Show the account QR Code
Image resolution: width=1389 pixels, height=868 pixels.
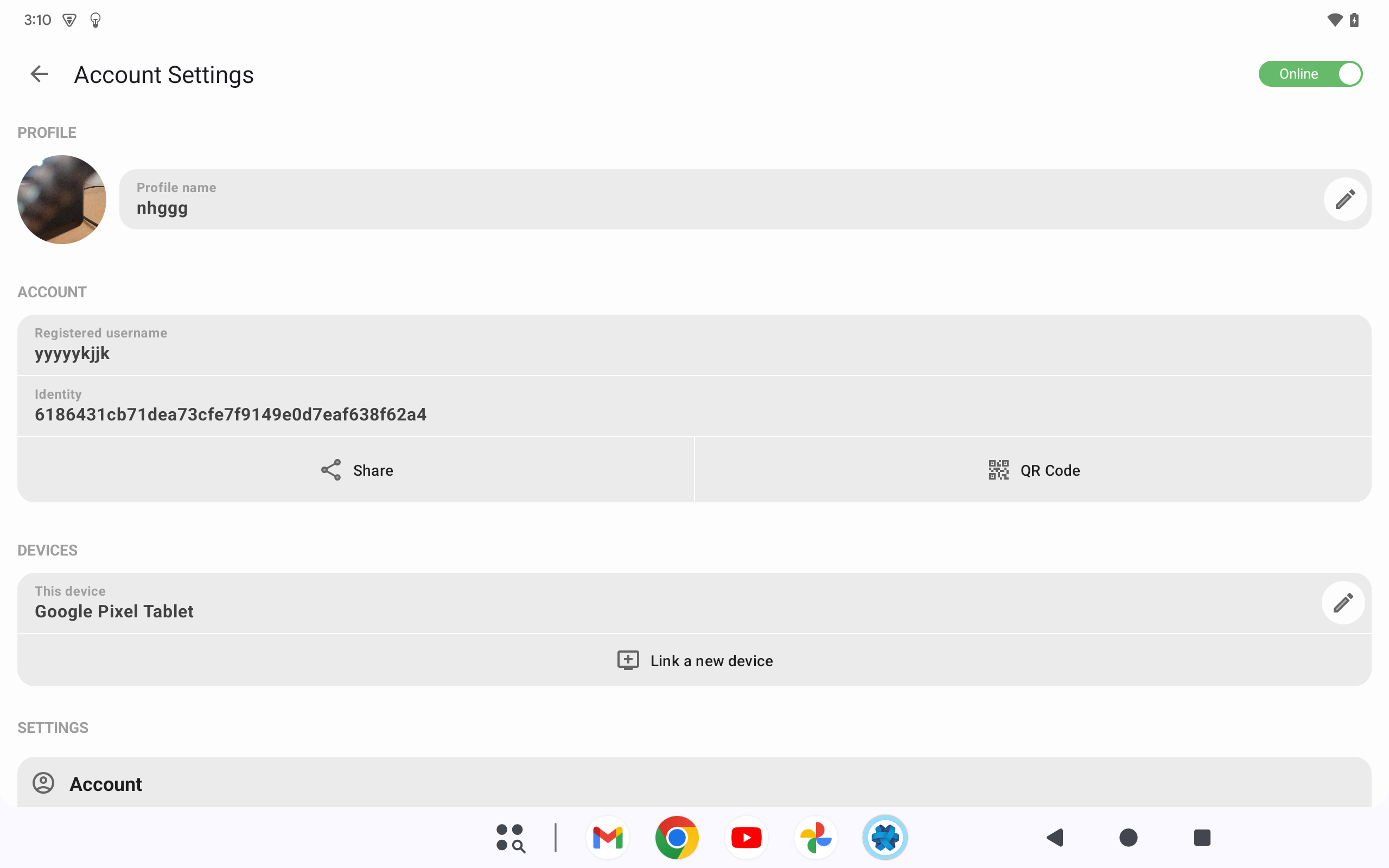[1033, 470]
